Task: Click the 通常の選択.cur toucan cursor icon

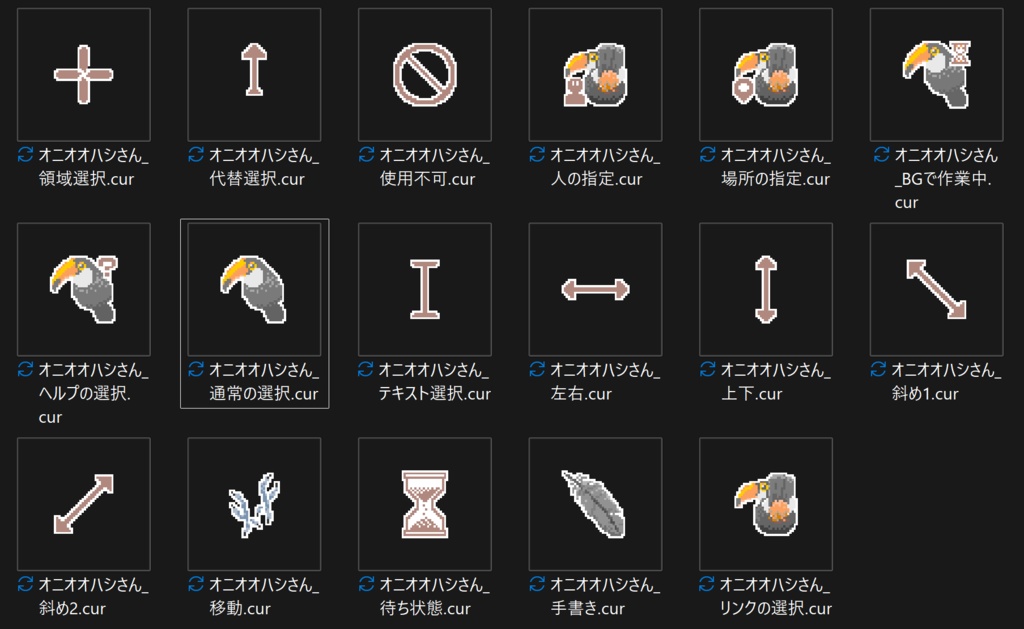Action: pos(254,289)
